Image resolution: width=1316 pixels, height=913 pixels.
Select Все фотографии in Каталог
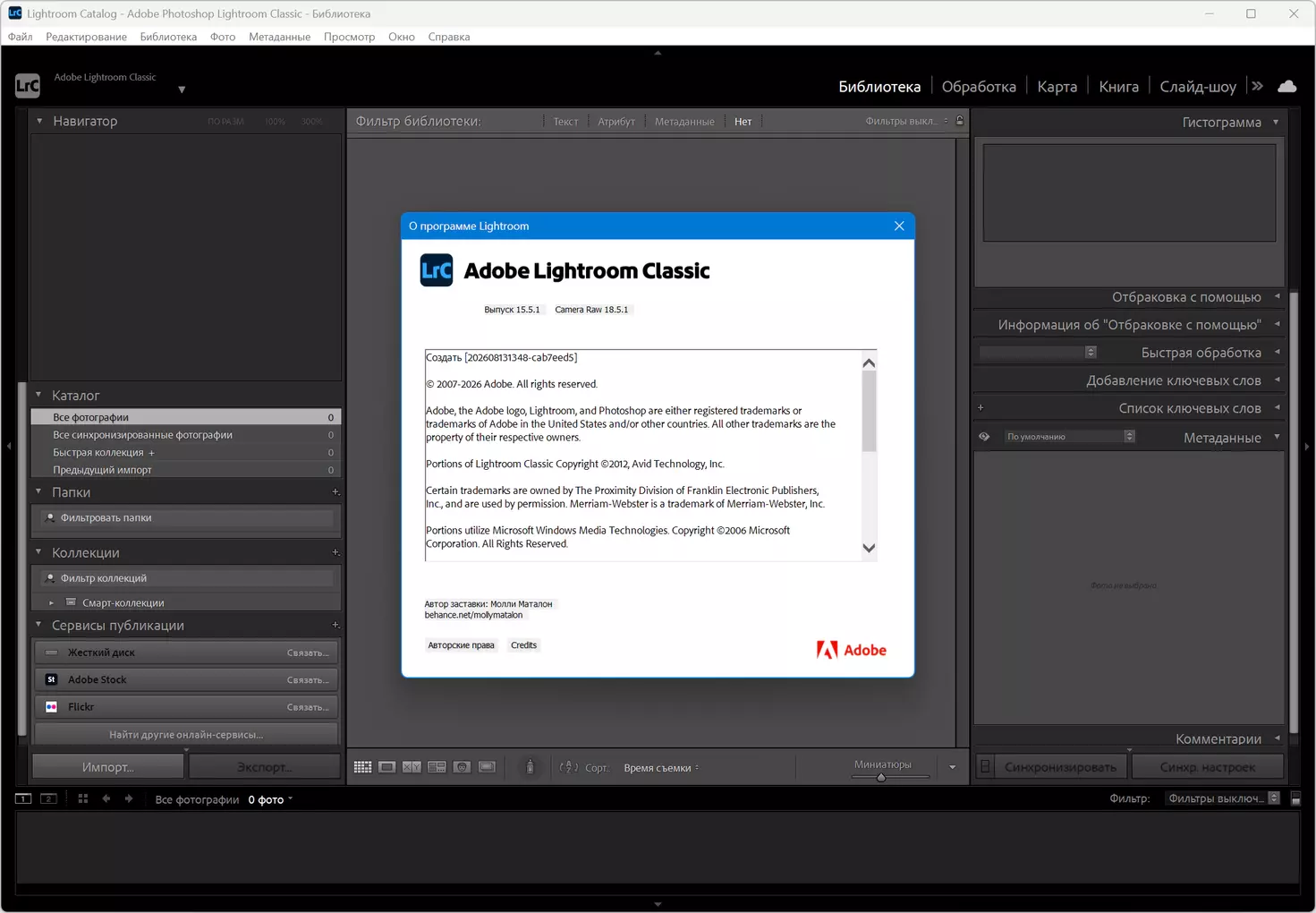point(186,417)
